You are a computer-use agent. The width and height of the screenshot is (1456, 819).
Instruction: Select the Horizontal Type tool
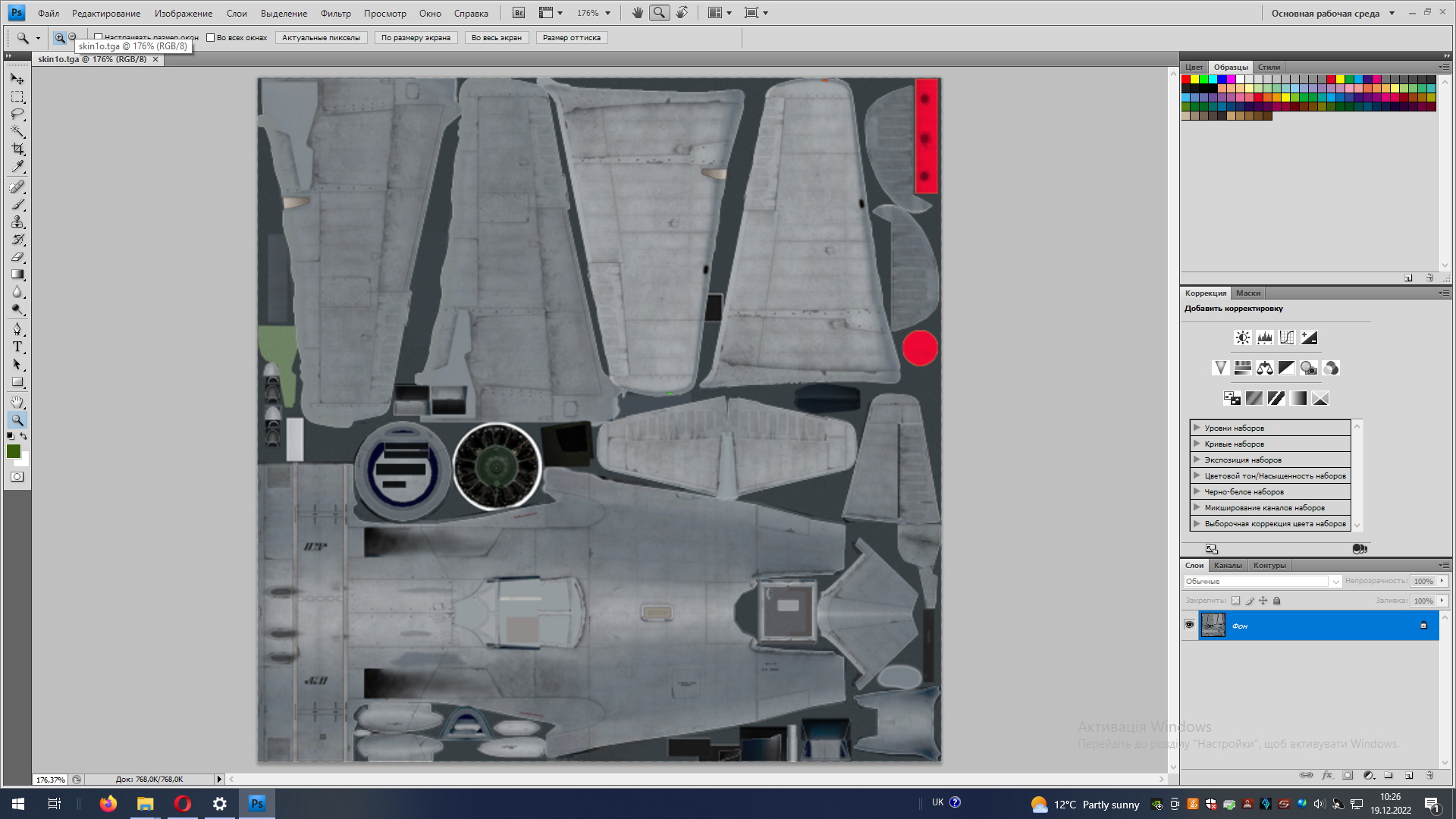[x=17, y=347]
